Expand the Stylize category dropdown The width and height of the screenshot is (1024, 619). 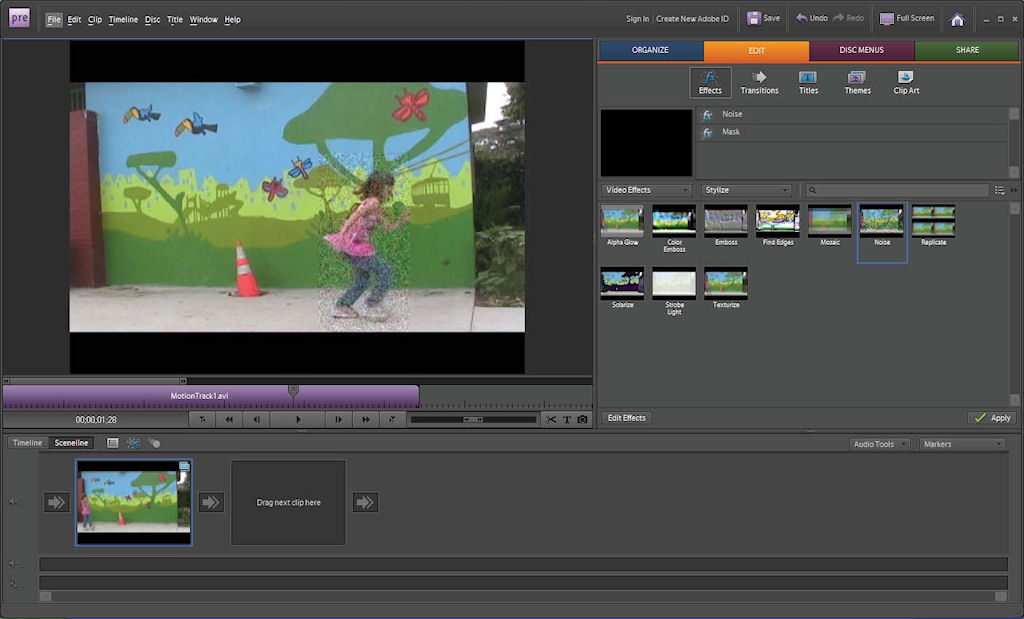(x=746, y=190)
